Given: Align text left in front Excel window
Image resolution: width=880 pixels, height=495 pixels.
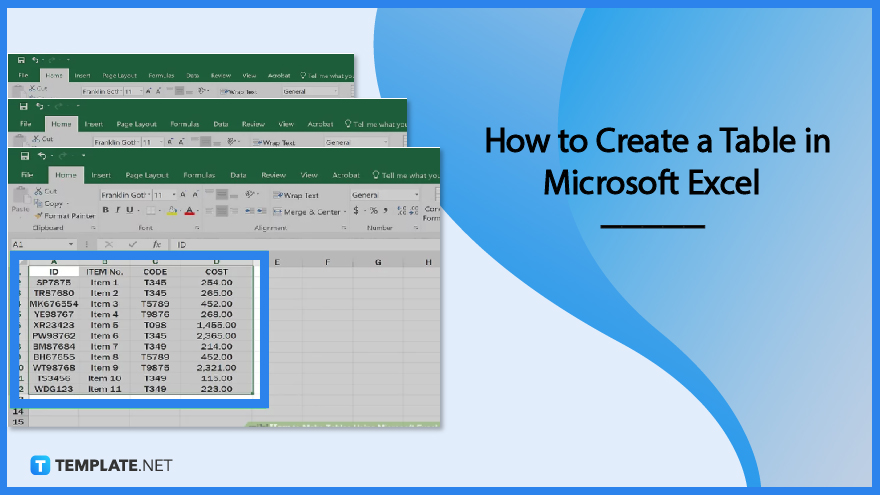Looking at the screenshot, I should tap(209, 211).
